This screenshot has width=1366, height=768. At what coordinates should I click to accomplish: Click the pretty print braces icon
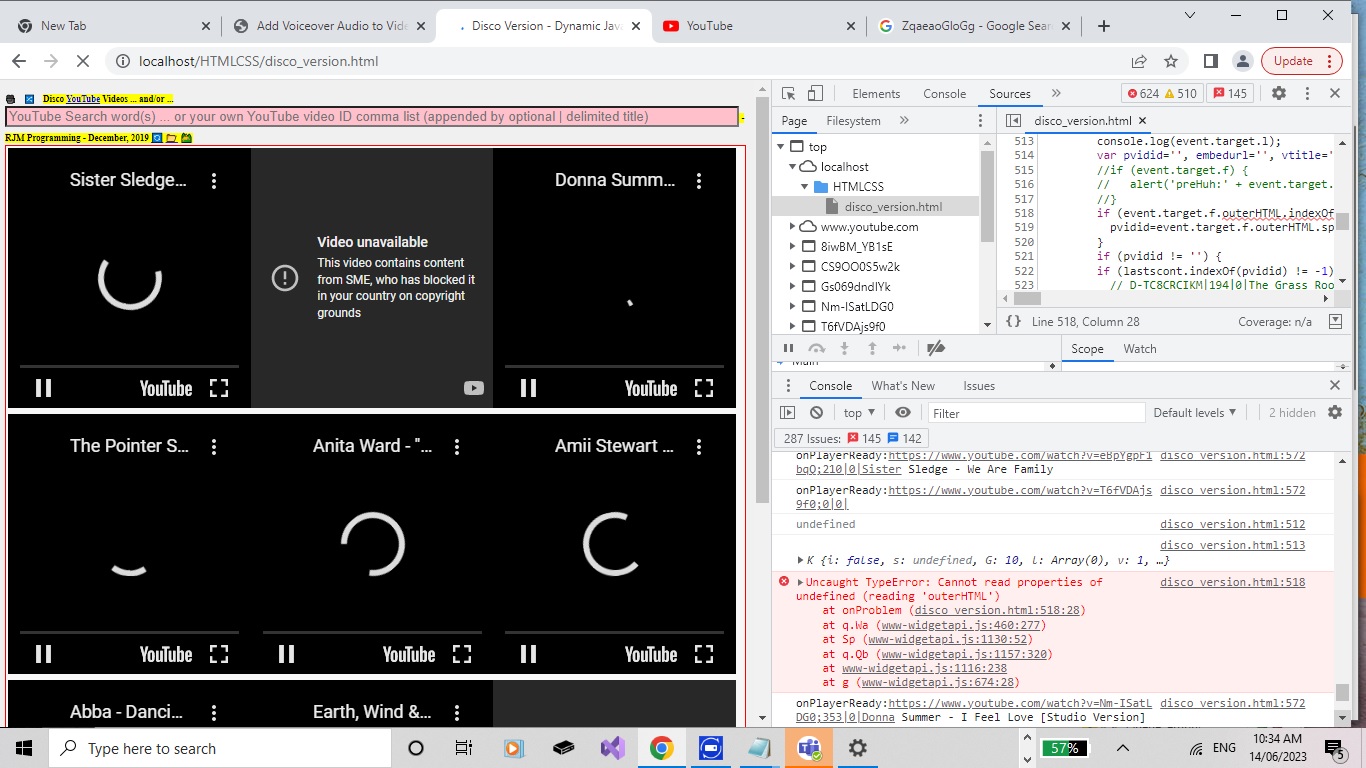[1013, 322]
